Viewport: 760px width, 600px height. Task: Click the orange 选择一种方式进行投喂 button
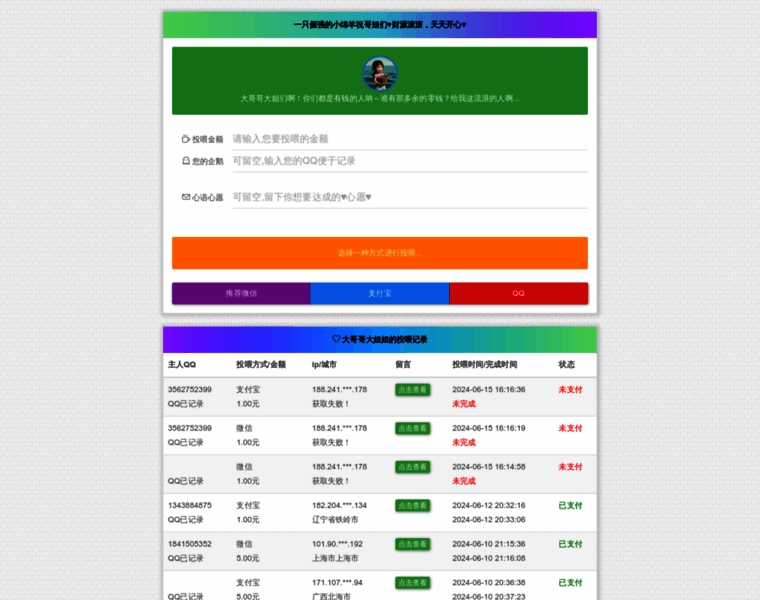(380, 253)
